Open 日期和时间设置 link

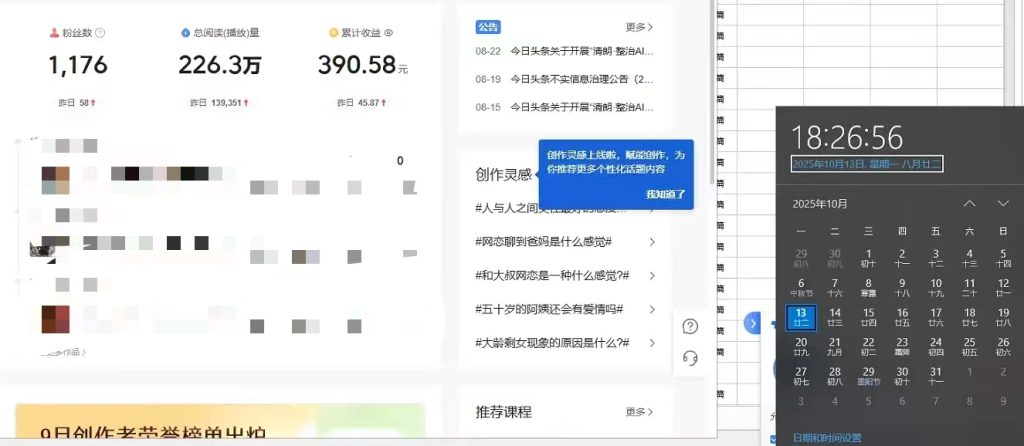tap(826, 437)
